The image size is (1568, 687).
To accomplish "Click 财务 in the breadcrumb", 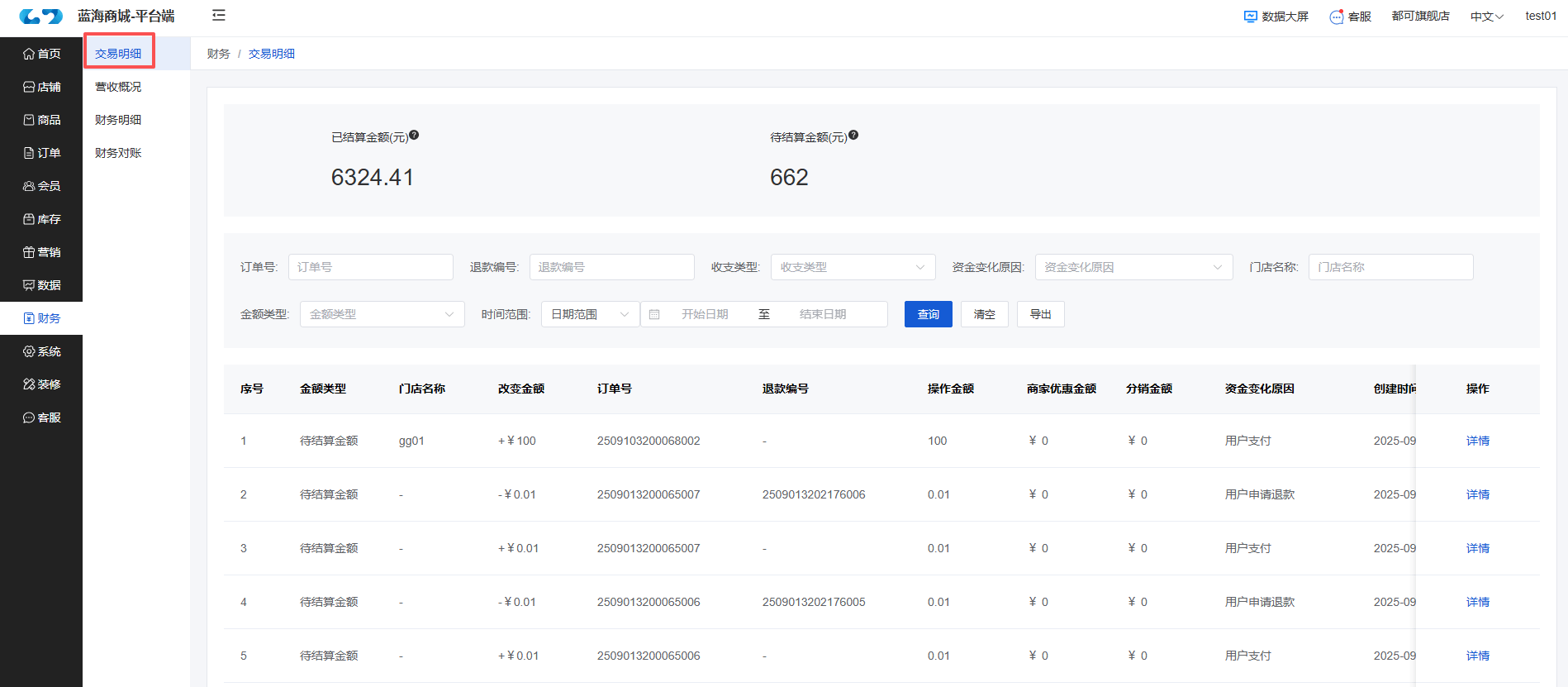I will point(218,54).
